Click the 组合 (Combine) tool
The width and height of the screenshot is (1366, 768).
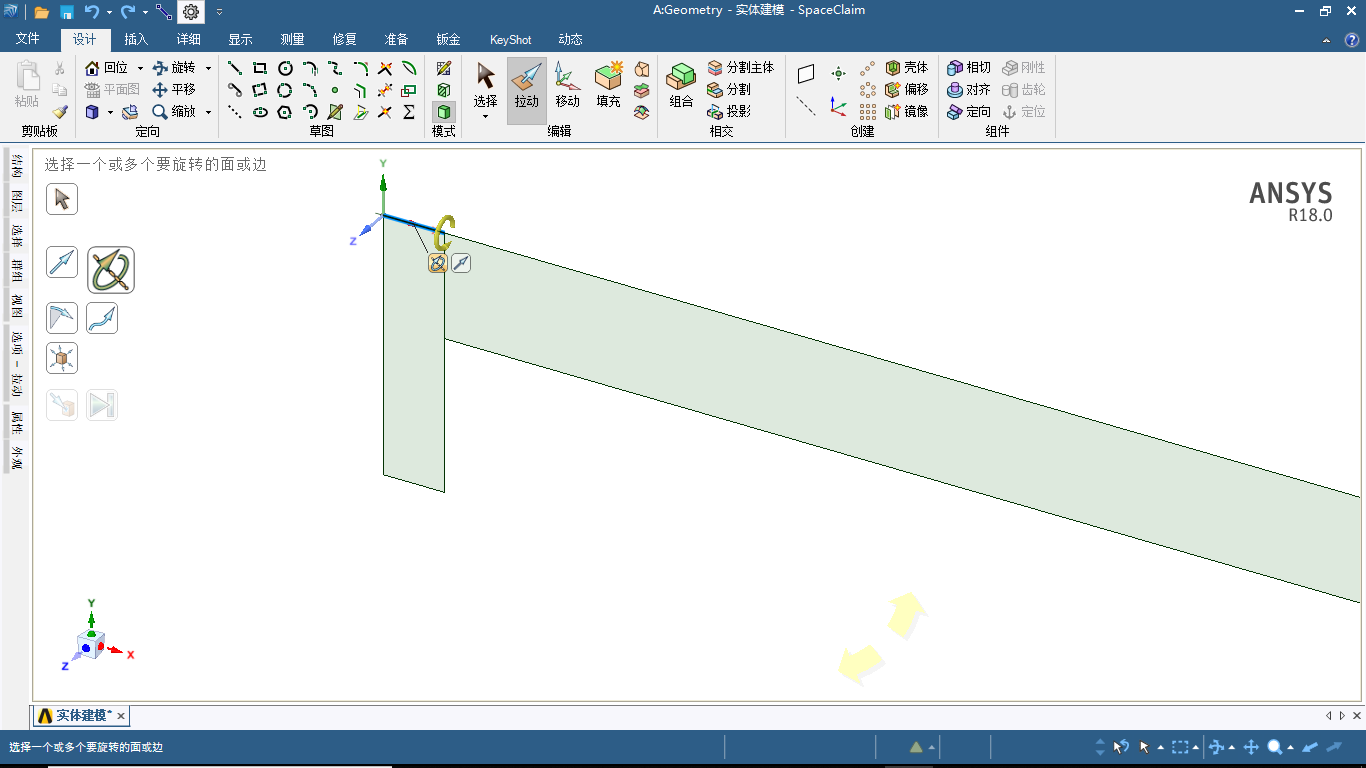tap(682, 88)
